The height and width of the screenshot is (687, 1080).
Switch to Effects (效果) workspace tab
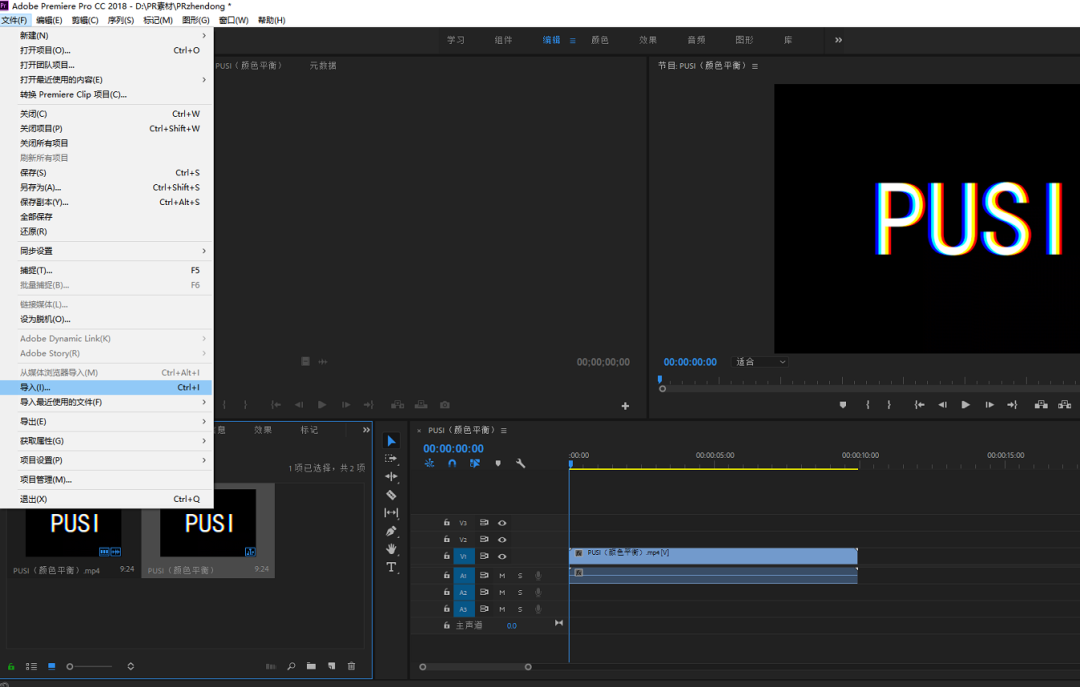tap(647, 40)
